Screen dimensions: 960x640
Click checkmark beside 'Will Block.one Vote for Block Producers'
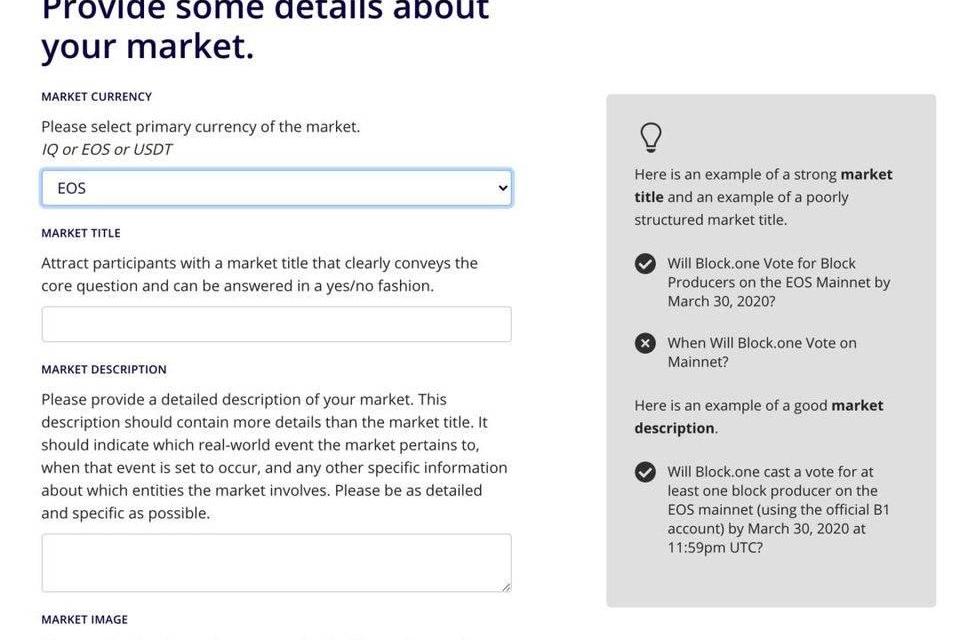(646, 264)
